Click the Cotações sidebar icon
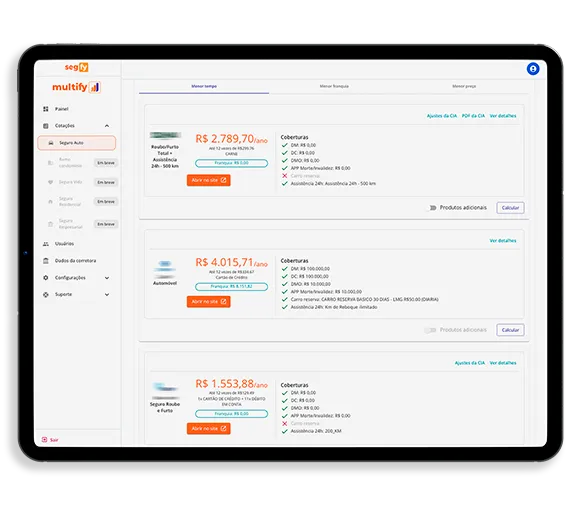The width and height of the screenshot is (580, 506). click(46, 126)
